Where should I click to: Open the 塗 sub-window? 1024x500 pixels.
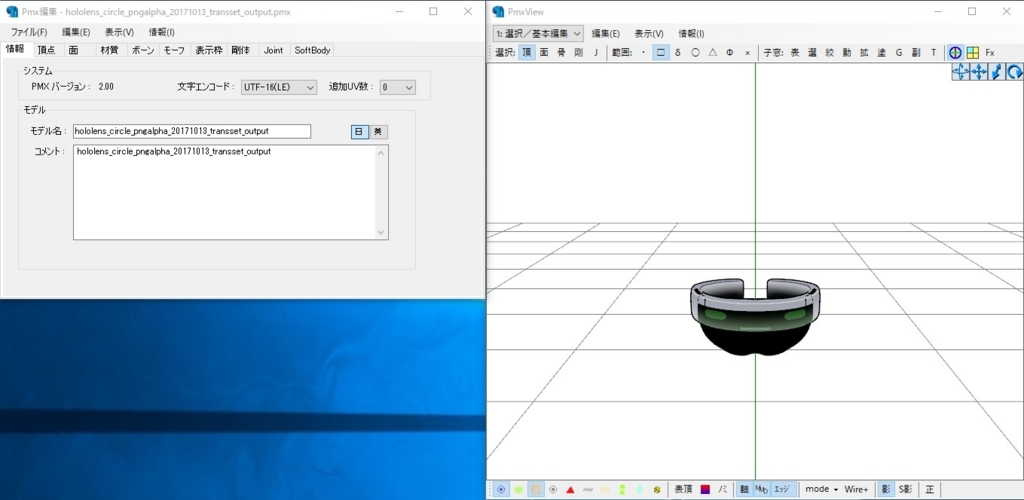[x=882, y=53]
